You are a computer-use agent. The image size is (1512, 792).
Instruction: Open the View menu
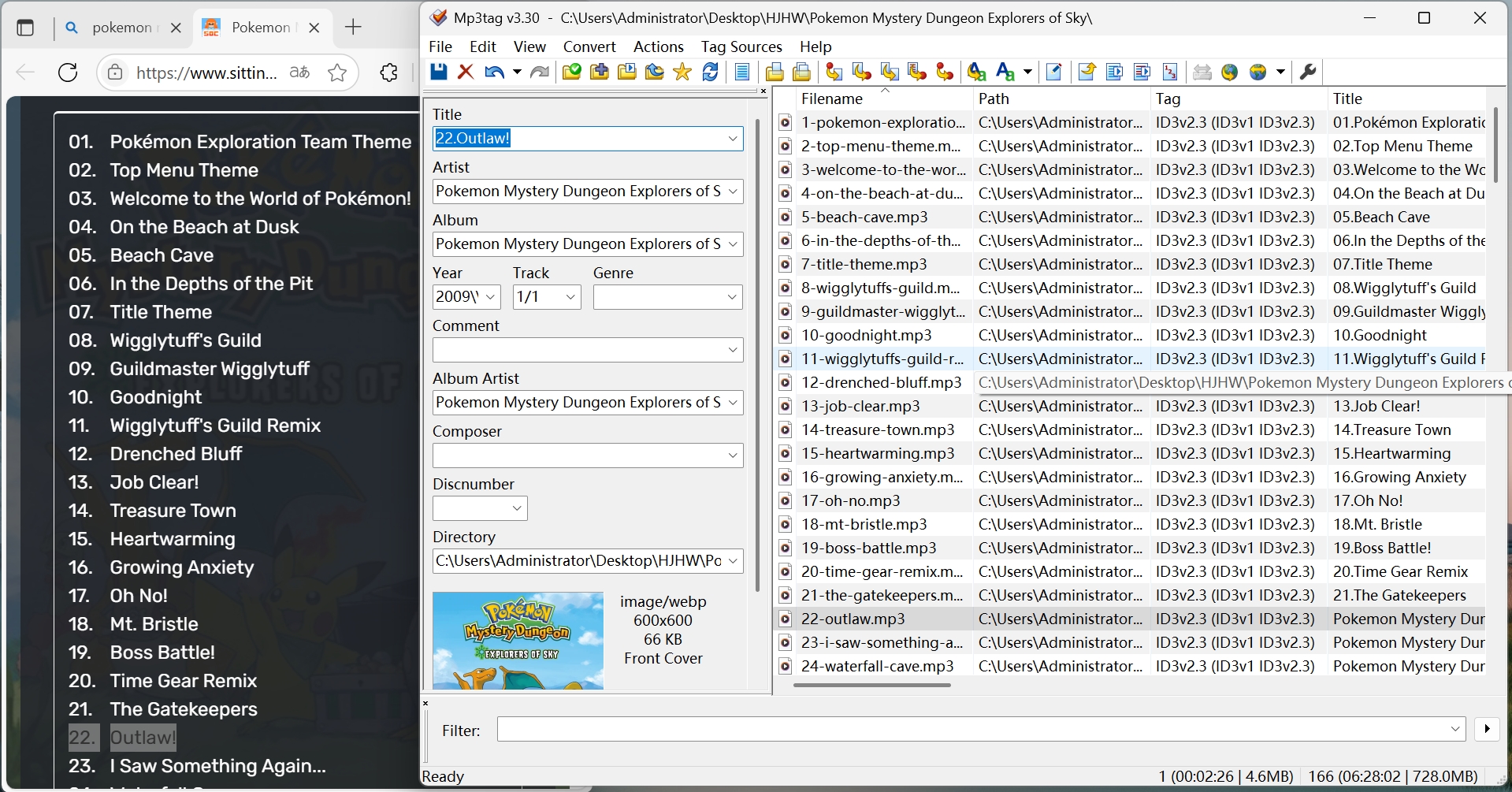click(529, 46)
